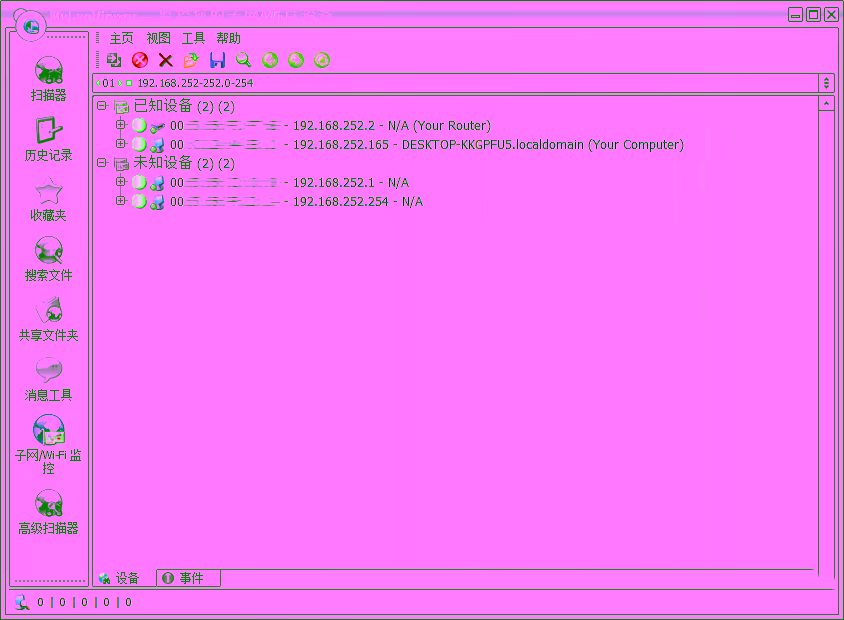
Task: Click the blue floppy save toolbar icon
Action: 217,60
